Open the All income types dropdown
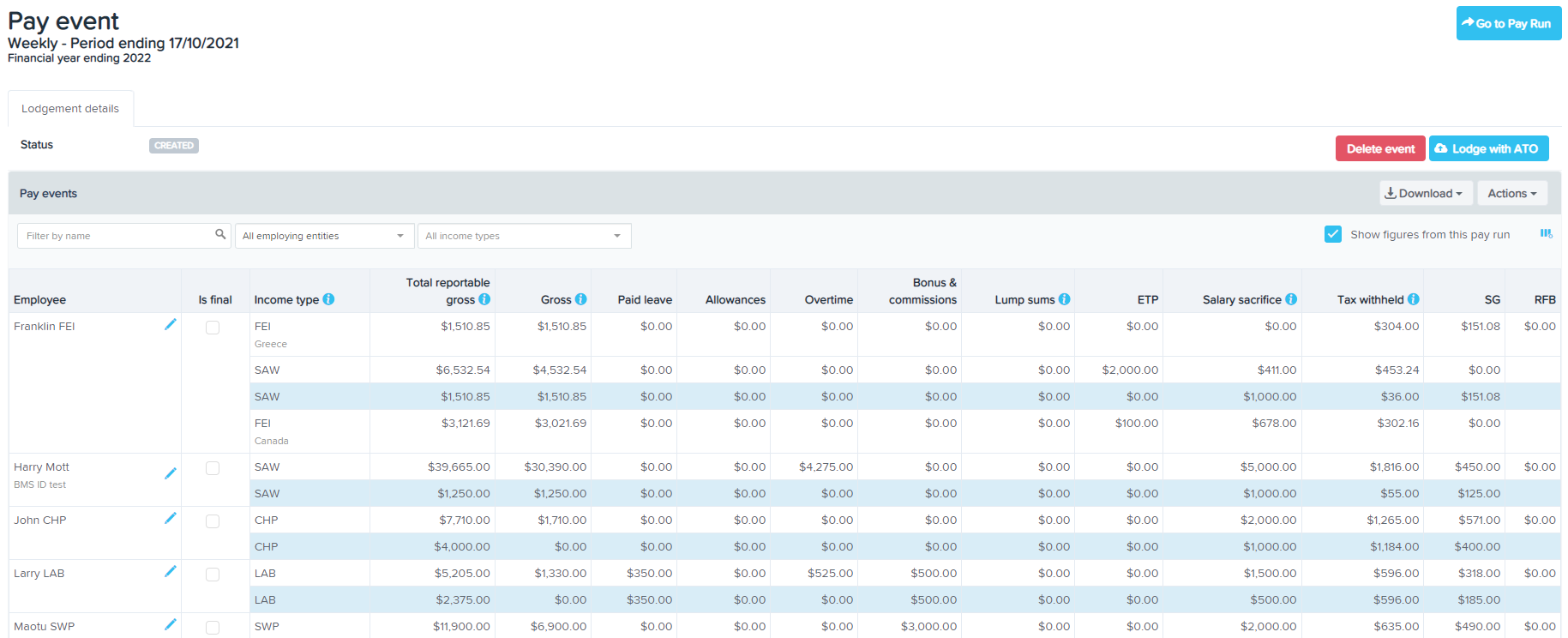1568x638 pixels. point(524,236)
